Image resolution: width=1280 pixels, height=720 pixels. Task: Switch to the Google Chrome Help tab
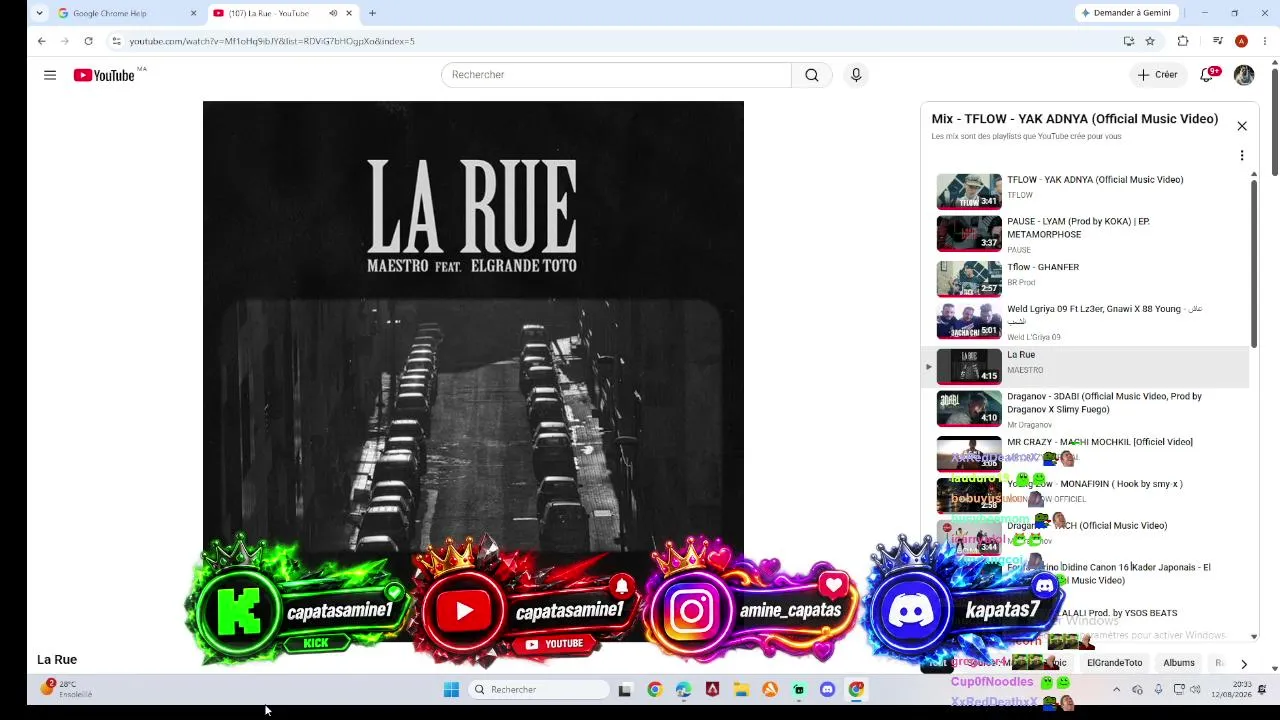point(127,13)
